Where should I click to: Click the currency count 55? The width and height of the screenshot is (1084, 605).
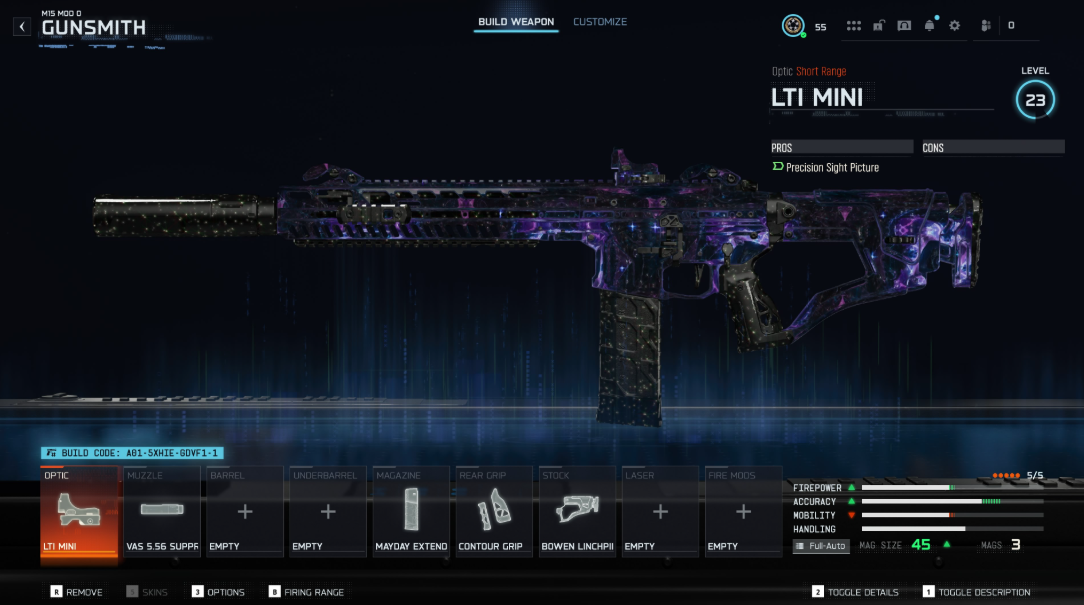coord(820,27)
